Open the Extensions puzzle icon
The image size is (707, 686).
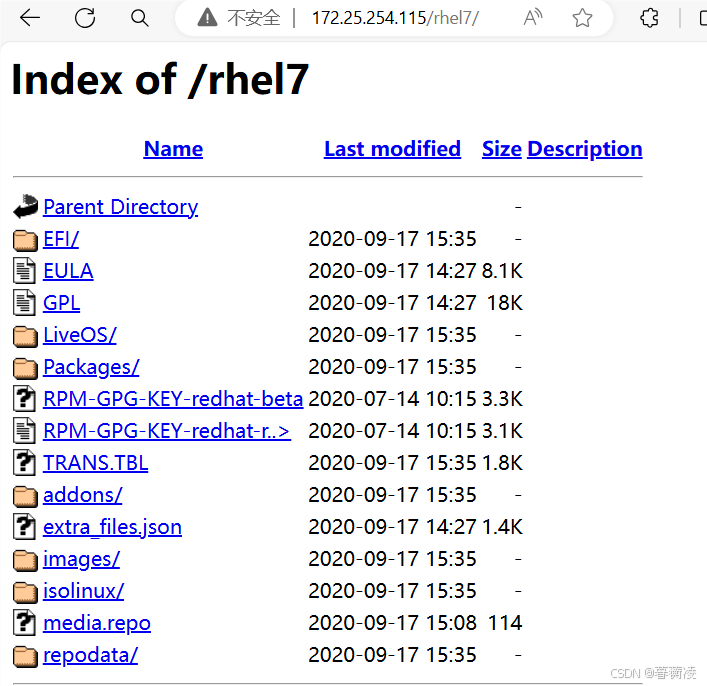[x=649, y=18]
